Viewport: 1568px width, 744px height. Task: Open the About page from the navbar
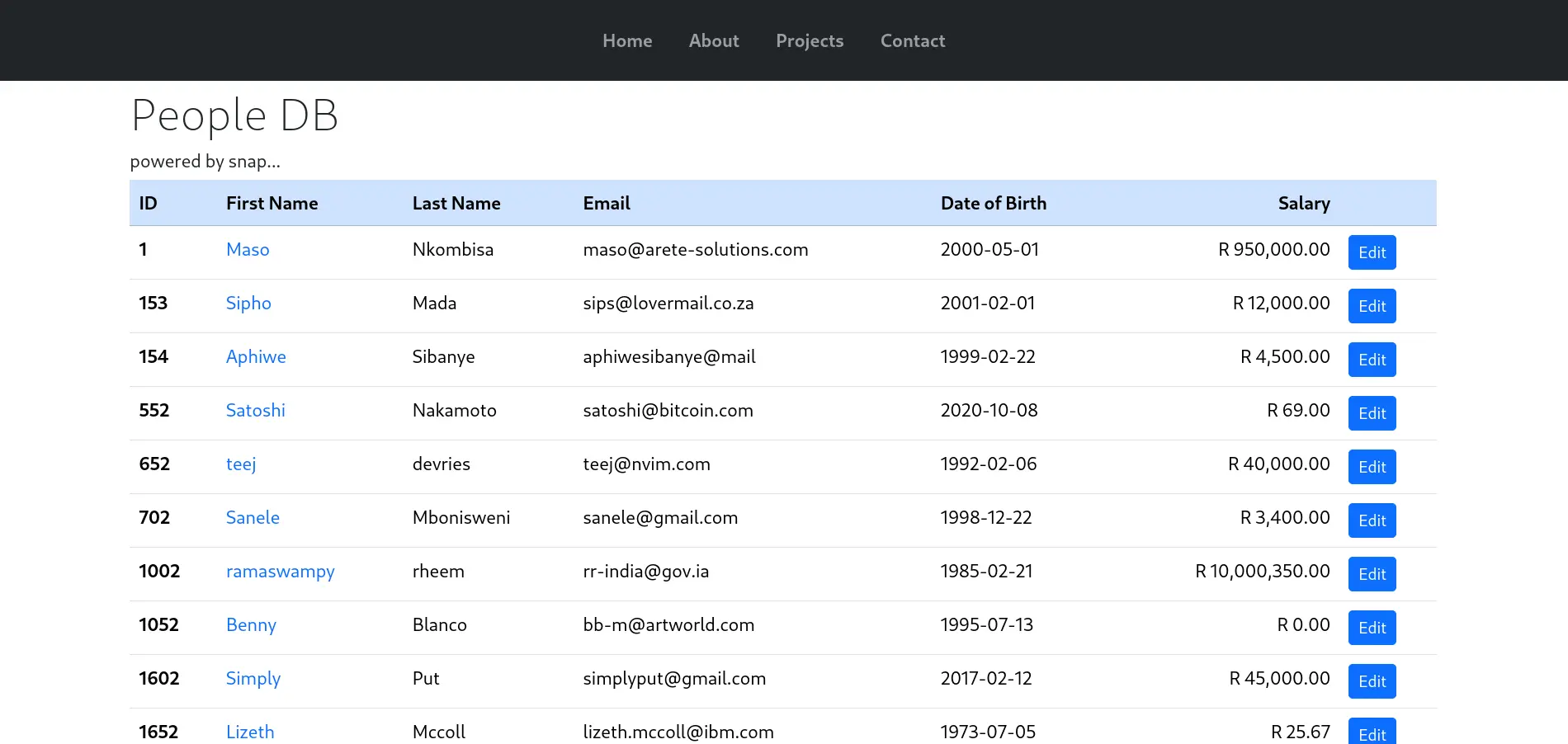click(x=714, y=40)
